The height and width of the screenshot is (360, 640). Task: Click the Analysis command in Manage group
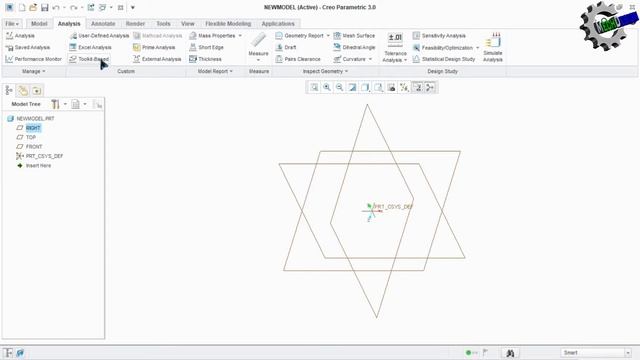tap(20, 36)
